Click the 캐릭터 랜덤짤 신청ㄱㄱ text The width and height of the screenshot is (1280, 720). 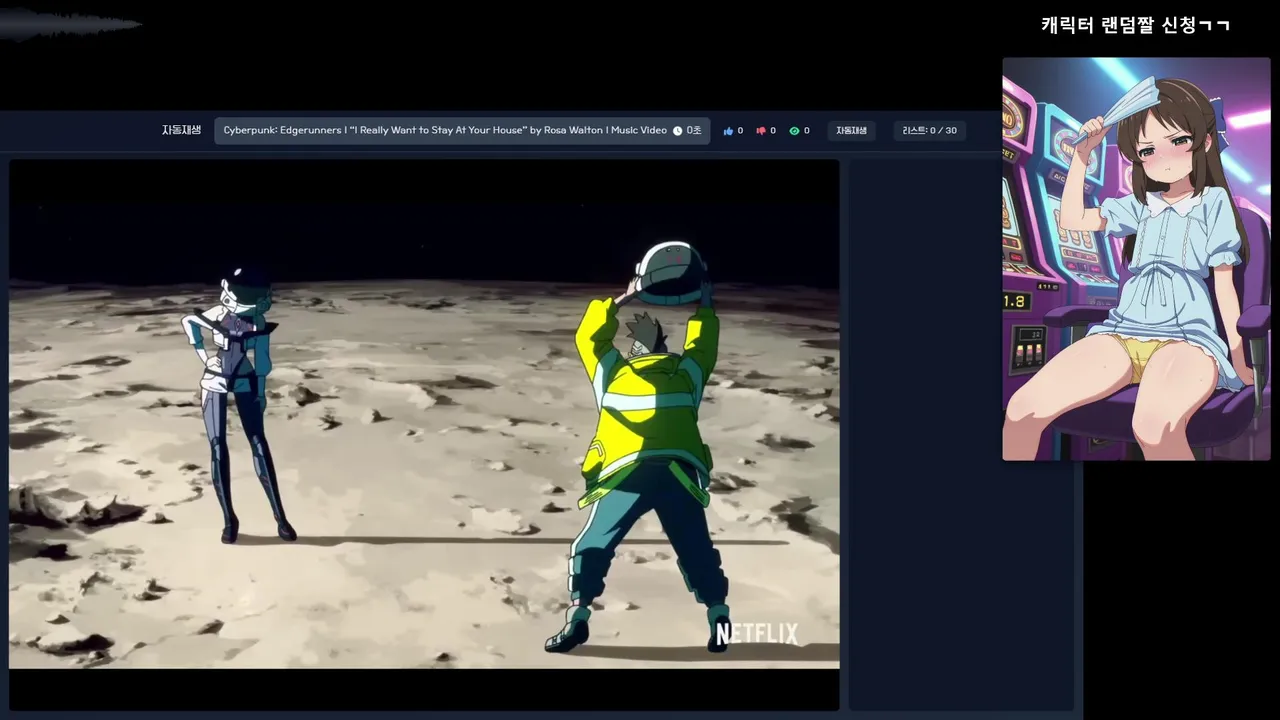(x=1136, y=25)
